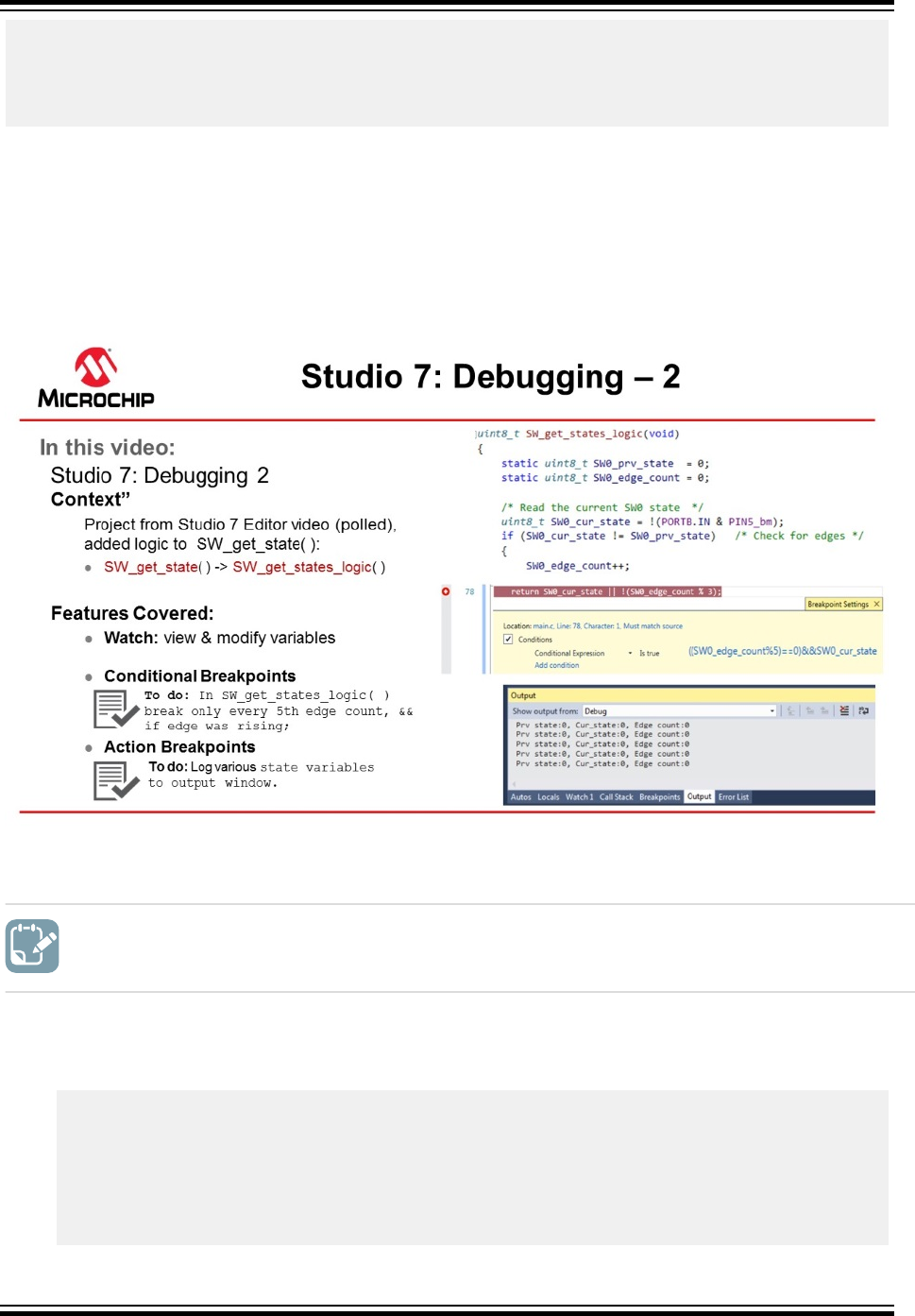Screen dimensions: 915x1316
Task: Toggle the Conditions checkbox
Action: pyautogui.click(x=508, y=640)
